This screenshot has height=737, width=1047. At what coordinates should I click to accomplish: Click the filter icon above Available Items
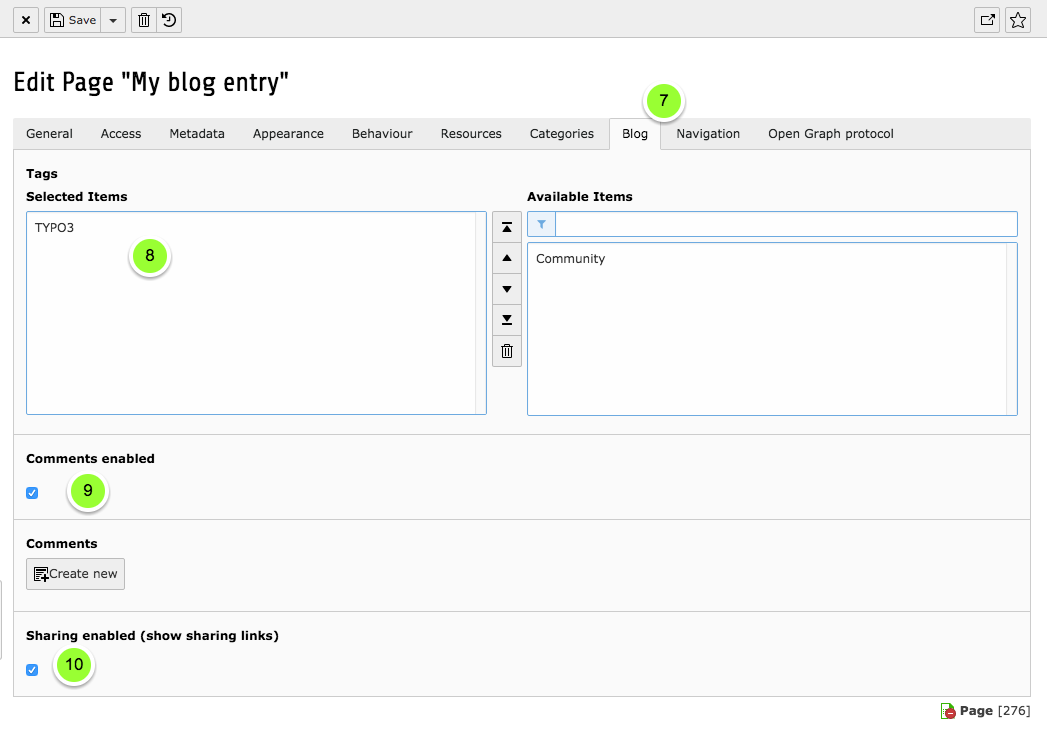[x=542, y=224]
